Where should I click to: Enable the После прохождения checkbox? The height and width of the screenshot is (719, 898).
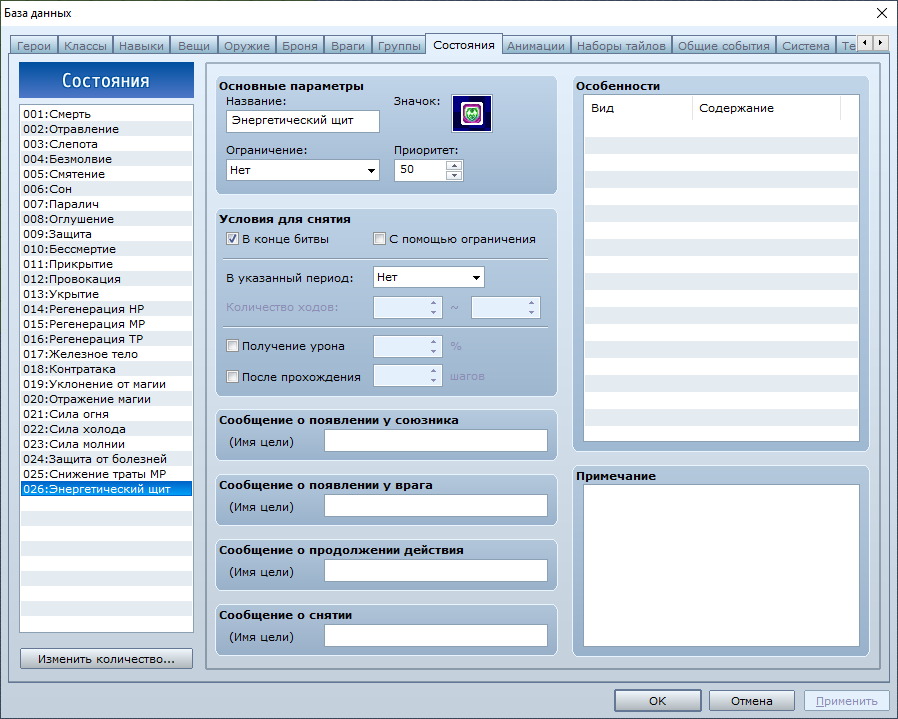[x=232, y=376]
